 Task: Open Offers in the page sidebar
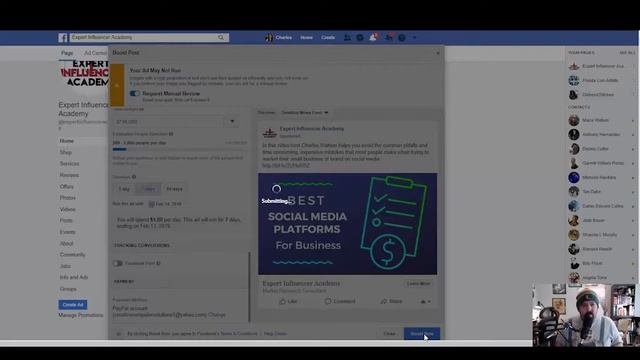pyautogui.click(x=67, y=187)
